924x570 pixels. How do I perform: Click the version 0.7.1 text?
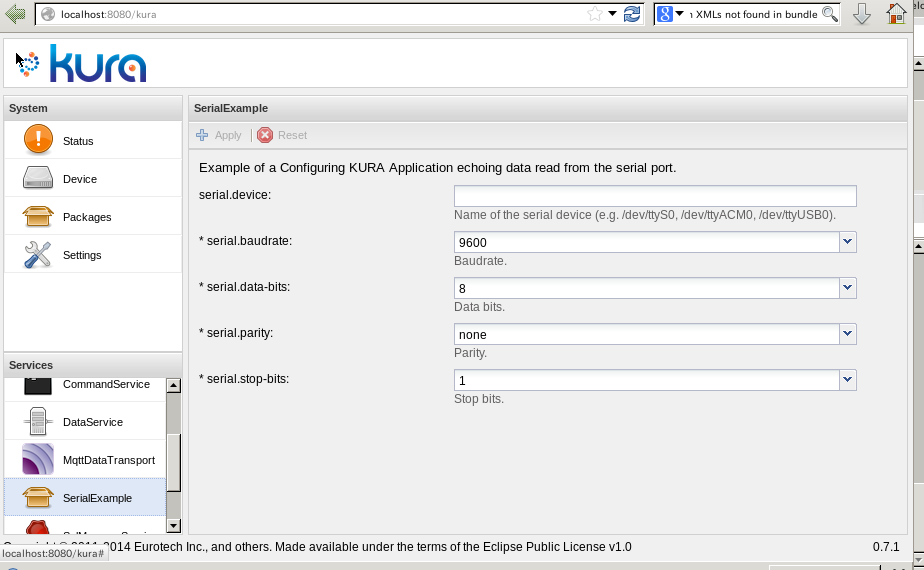click(x=886, y=547)
